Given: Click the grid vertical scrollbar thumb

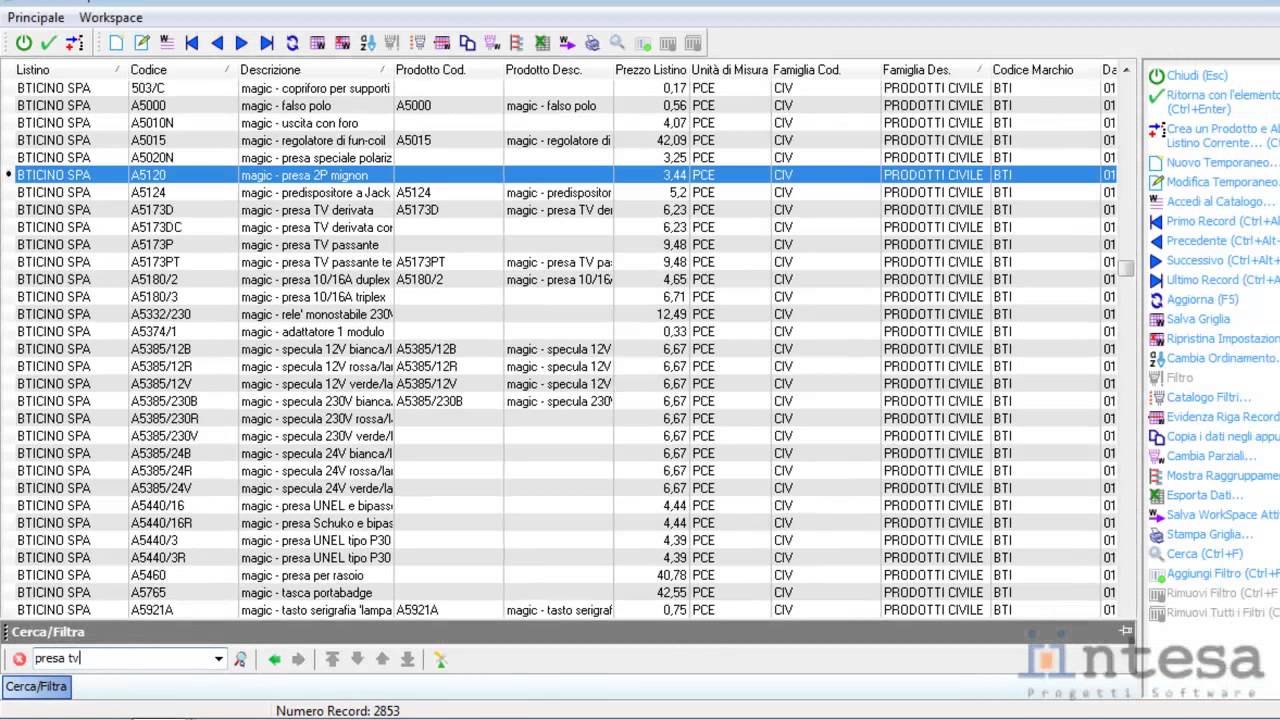Looking at the screenshot, I should [x=1127, y=268].
